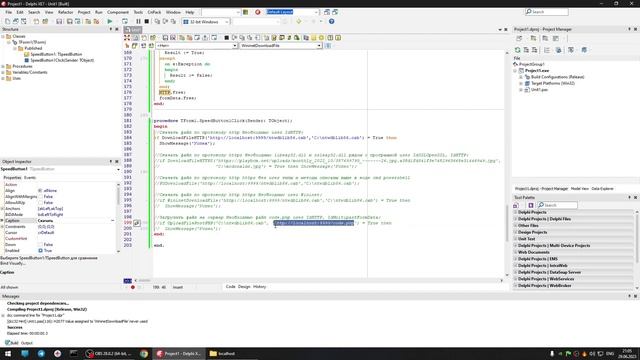Image resolution: width=640 pixels, height=360 pixels.
Task: Open Windows Start menu
Action: pyautogui.click(x=8, y=353)
